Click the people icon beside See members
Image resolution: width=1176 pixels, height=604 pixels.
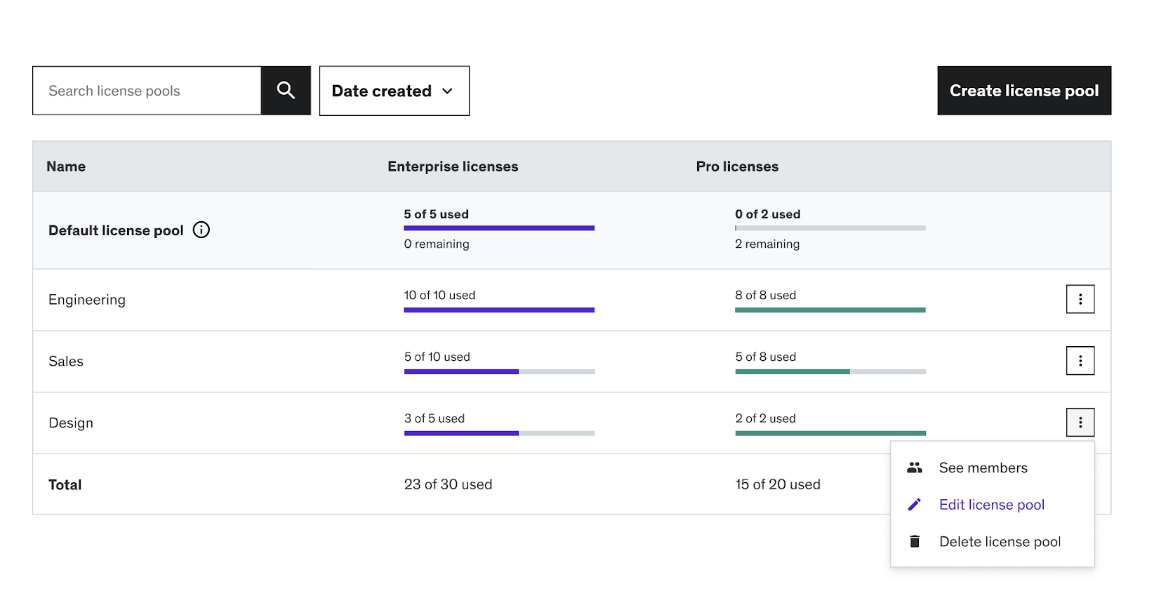(914, 468)
